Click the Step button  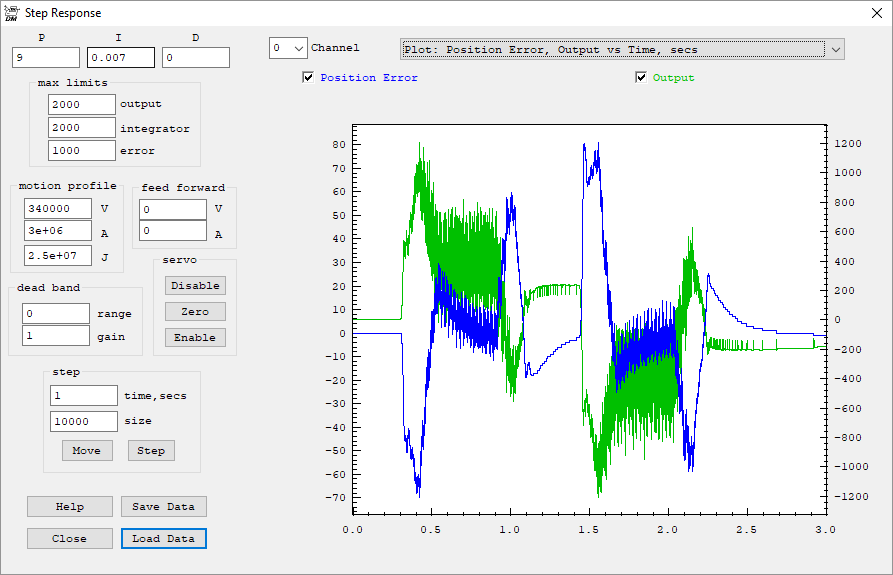(151, 450)
